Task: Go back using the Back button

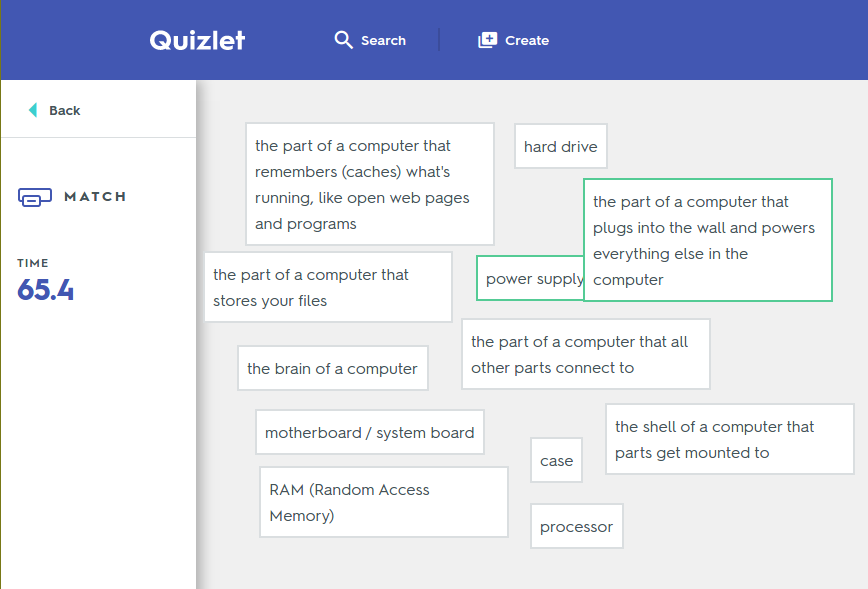Action: (x=54, y=110)
